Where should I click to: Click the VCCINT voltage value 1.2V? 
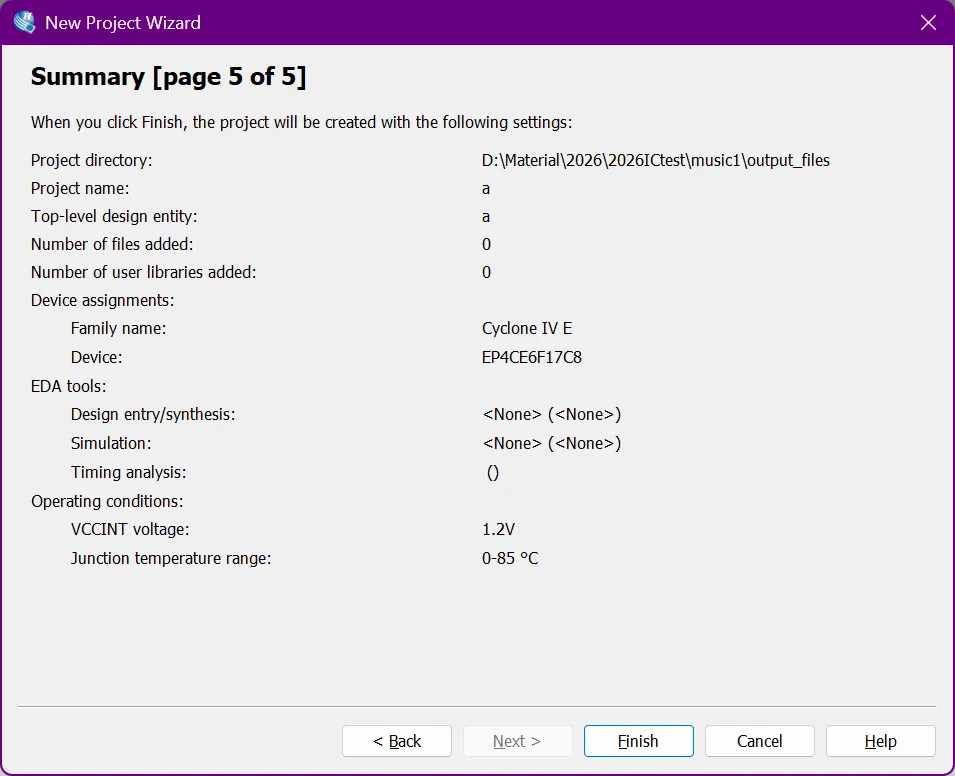click(498, 529)
